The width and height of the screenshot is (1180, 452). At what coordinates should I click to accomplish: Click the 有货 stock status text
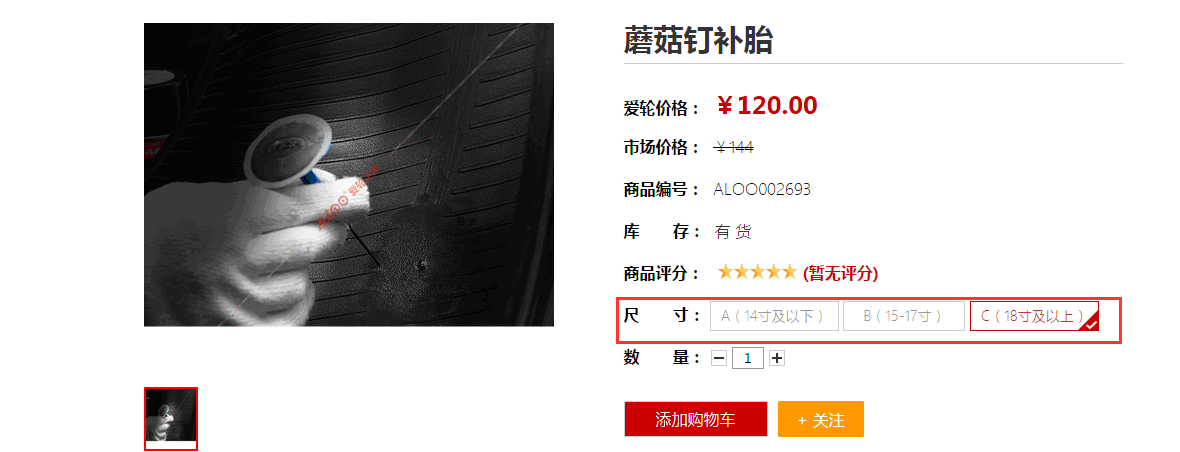pyautogui.click(x=733, y=232)
